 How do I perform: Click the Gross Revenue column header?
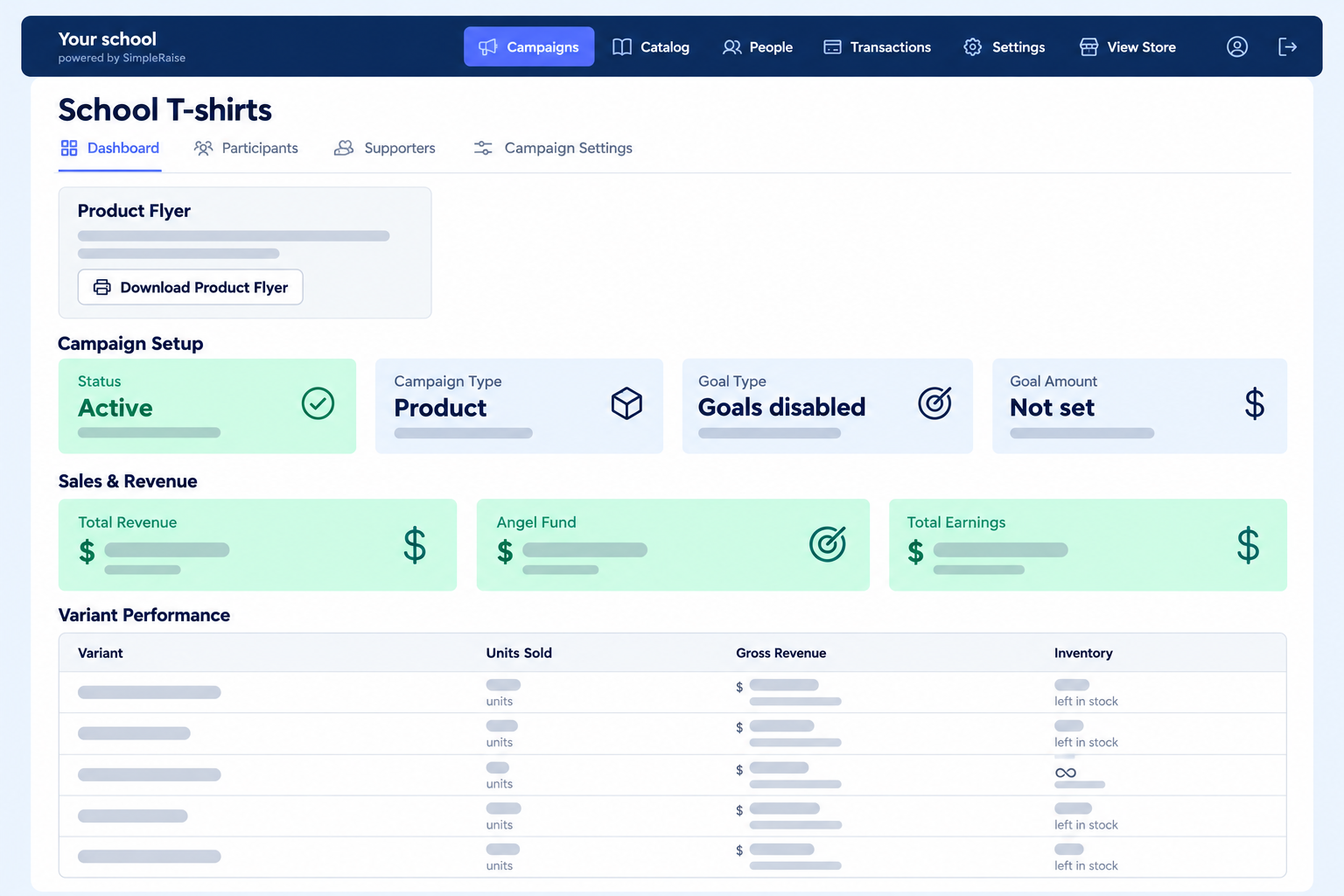(781, 653)
